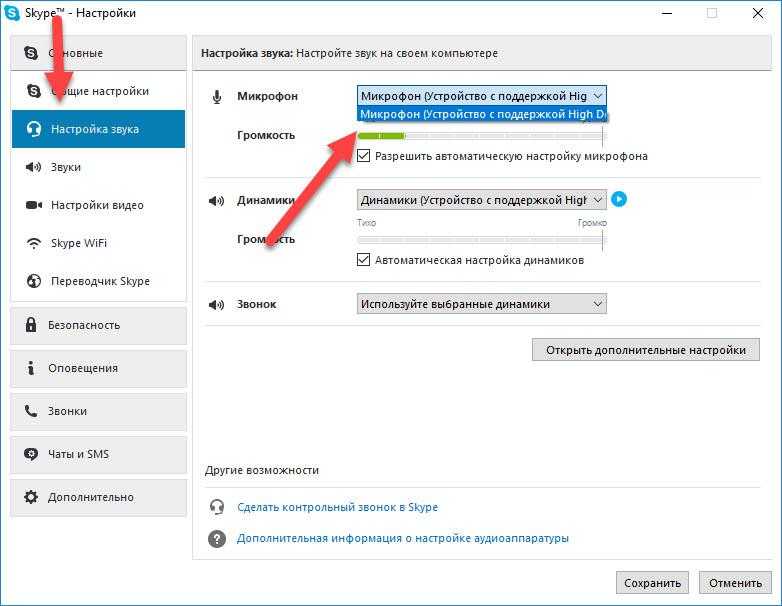782x606 pixels.
Task: Click the chat bubble icon for Чаты и SMS
Action: coord(31,454)
